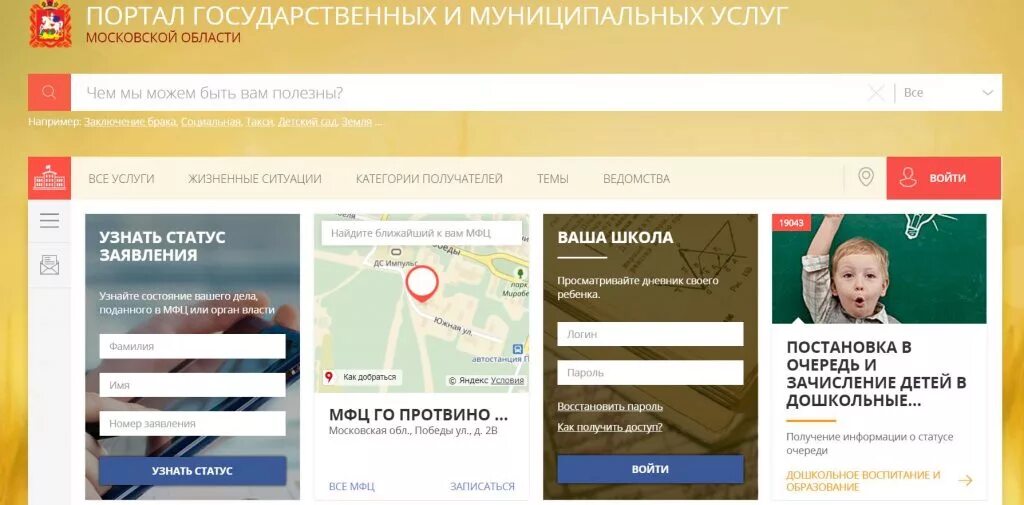
Task: Focus the Фамилия input field
Action: pos(193,346)
